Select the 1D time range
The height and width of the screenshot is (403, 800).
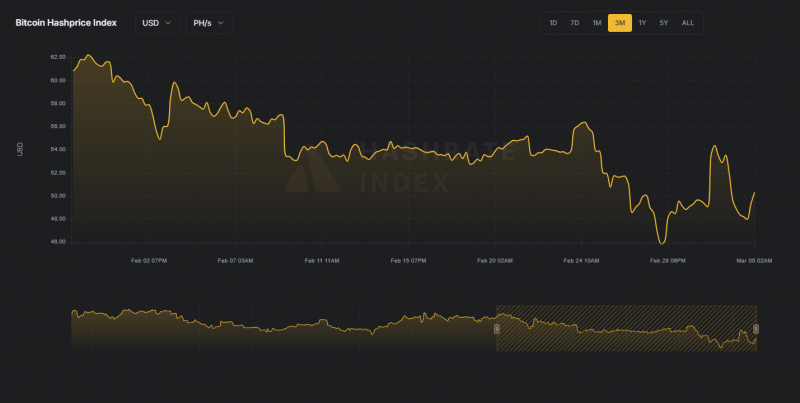[553, 23]
